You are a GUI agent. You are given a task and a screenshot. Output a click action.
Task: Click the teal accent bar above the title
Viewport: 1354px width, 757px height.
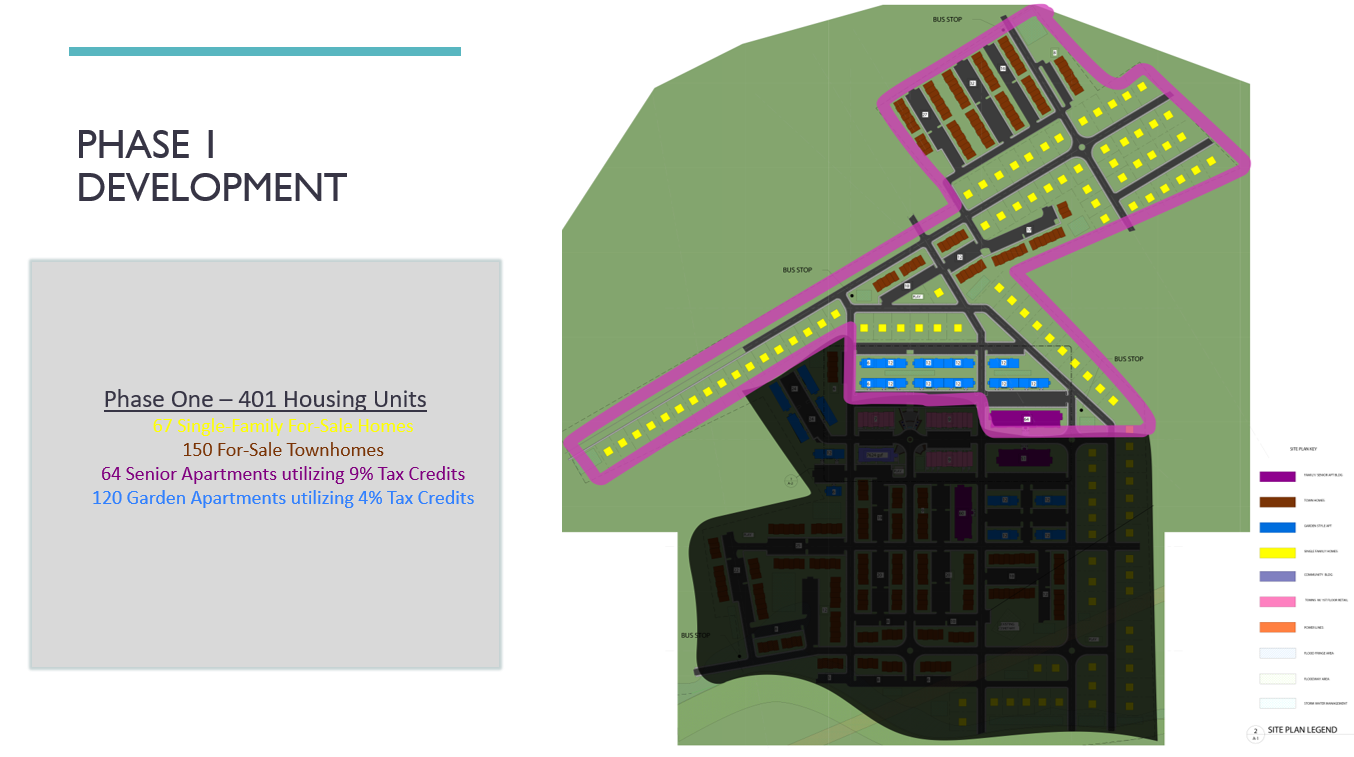click(x=265, y=51)
